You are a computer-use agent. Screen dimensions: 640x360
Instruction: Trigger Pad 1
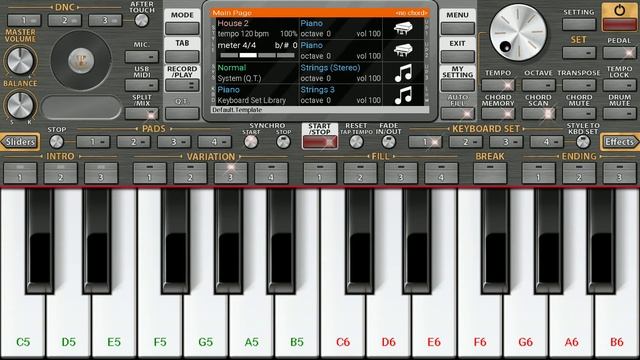pyautogui.click(x=93, y=142)
